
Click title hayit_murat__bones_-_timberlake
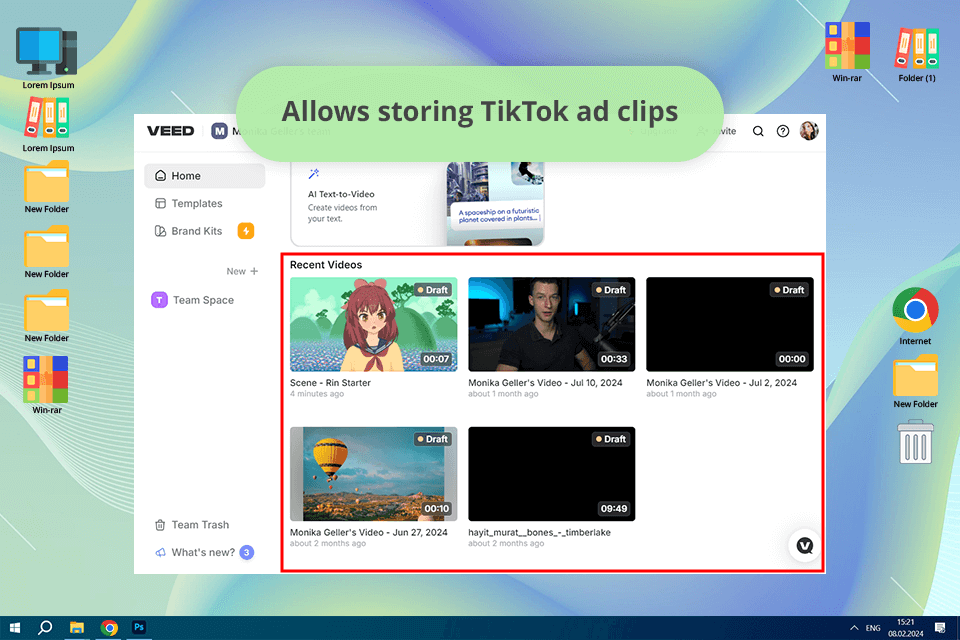click(x=539, y=532)
